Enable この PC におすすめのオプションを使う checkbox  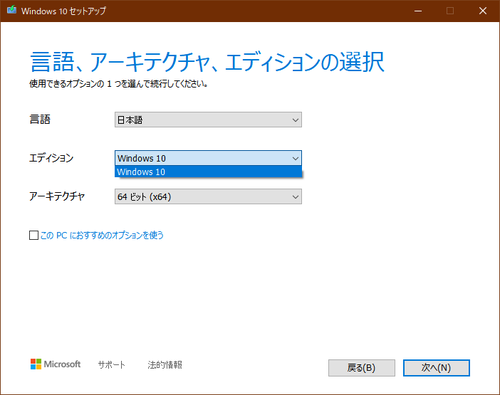point(34,235)
